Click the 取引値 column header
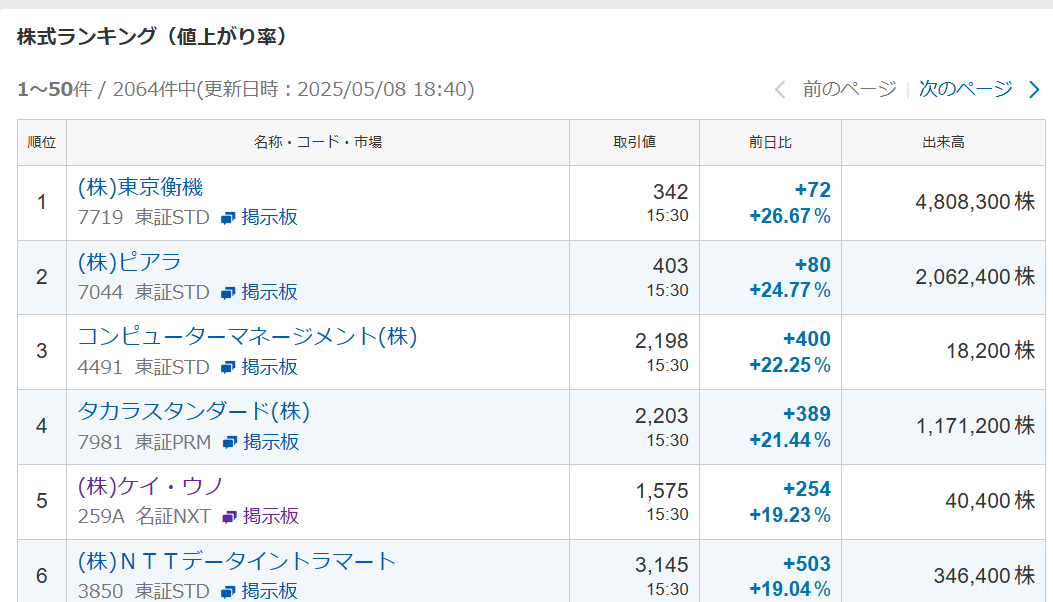Screen dimensions: 1053x602 pos(634,142)
